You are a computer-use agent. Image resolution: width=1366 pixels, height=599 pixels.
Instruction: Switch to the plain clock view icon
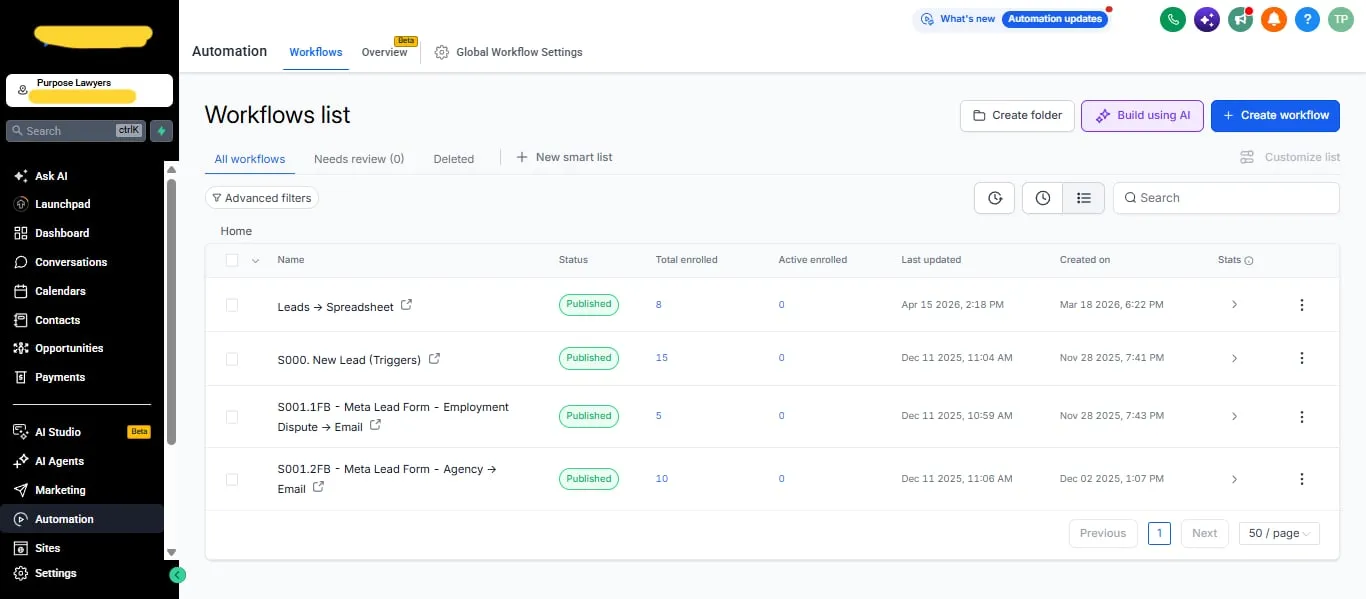point(1043,198)
